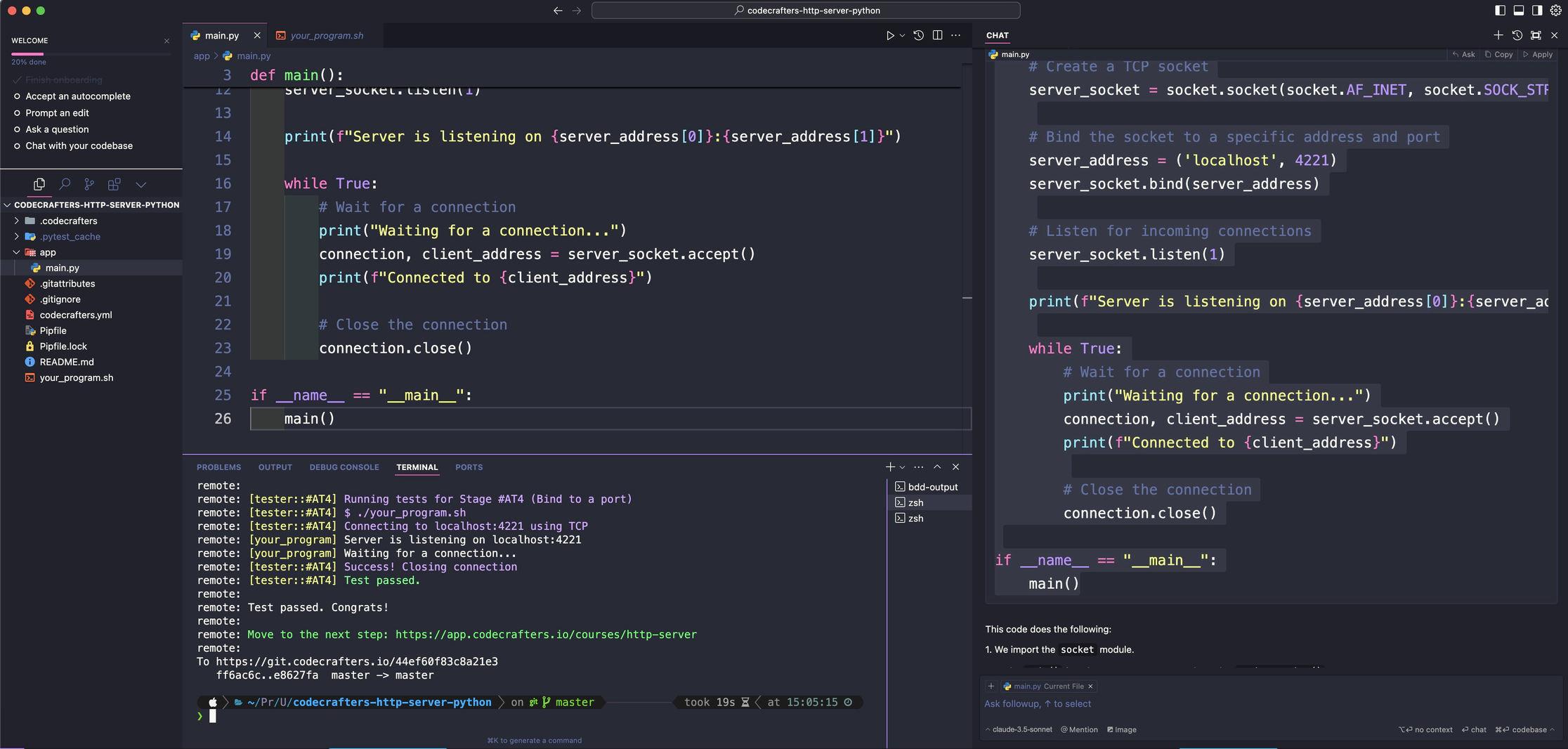1568x749 pixels.
Task: Switch to the your_program.sh tab
Action: 326,36
